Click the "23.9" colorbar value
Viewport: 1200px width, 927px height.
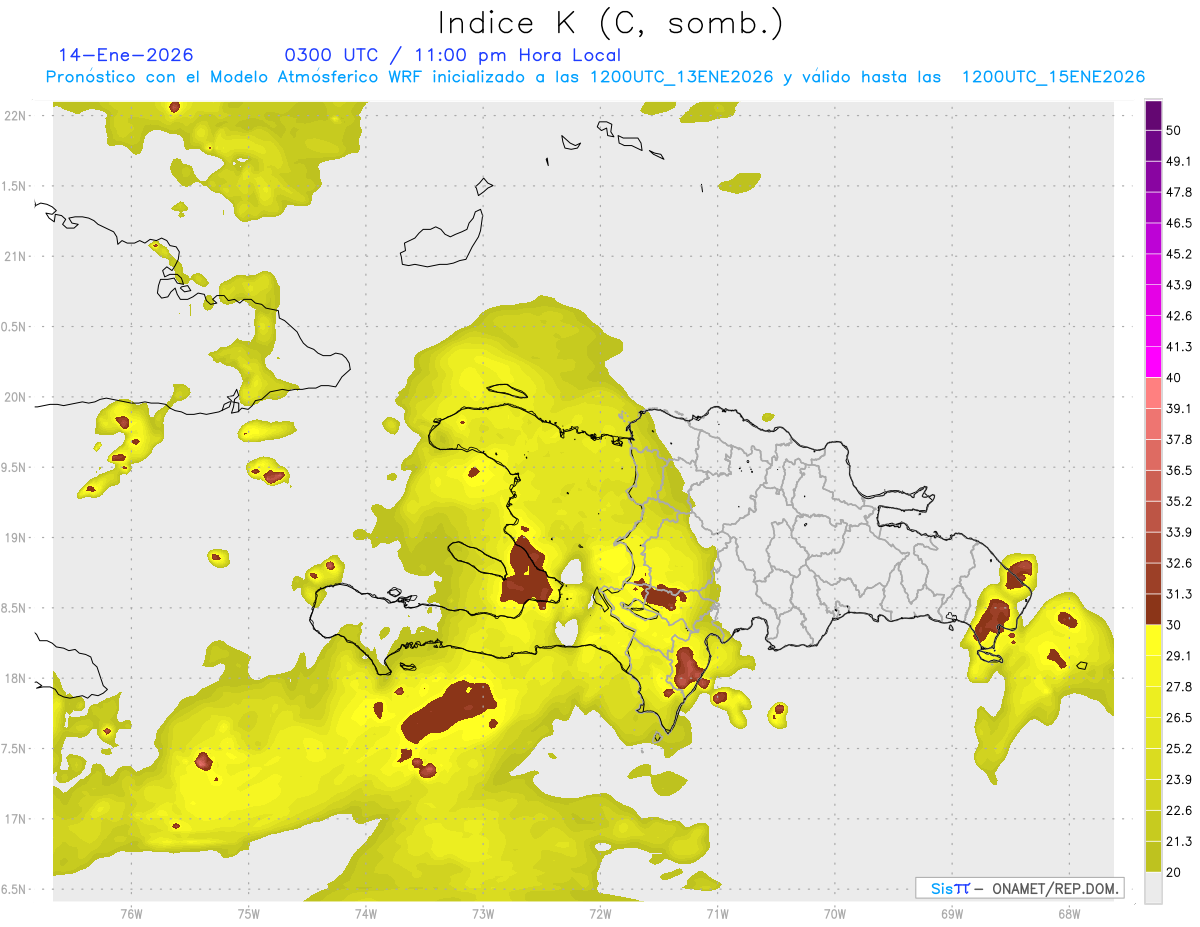[1179, 780]
